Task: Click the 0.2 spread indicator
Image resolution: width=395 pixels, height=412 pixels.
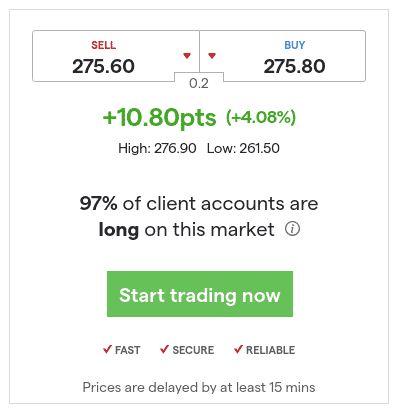Action: click(199, 83)
